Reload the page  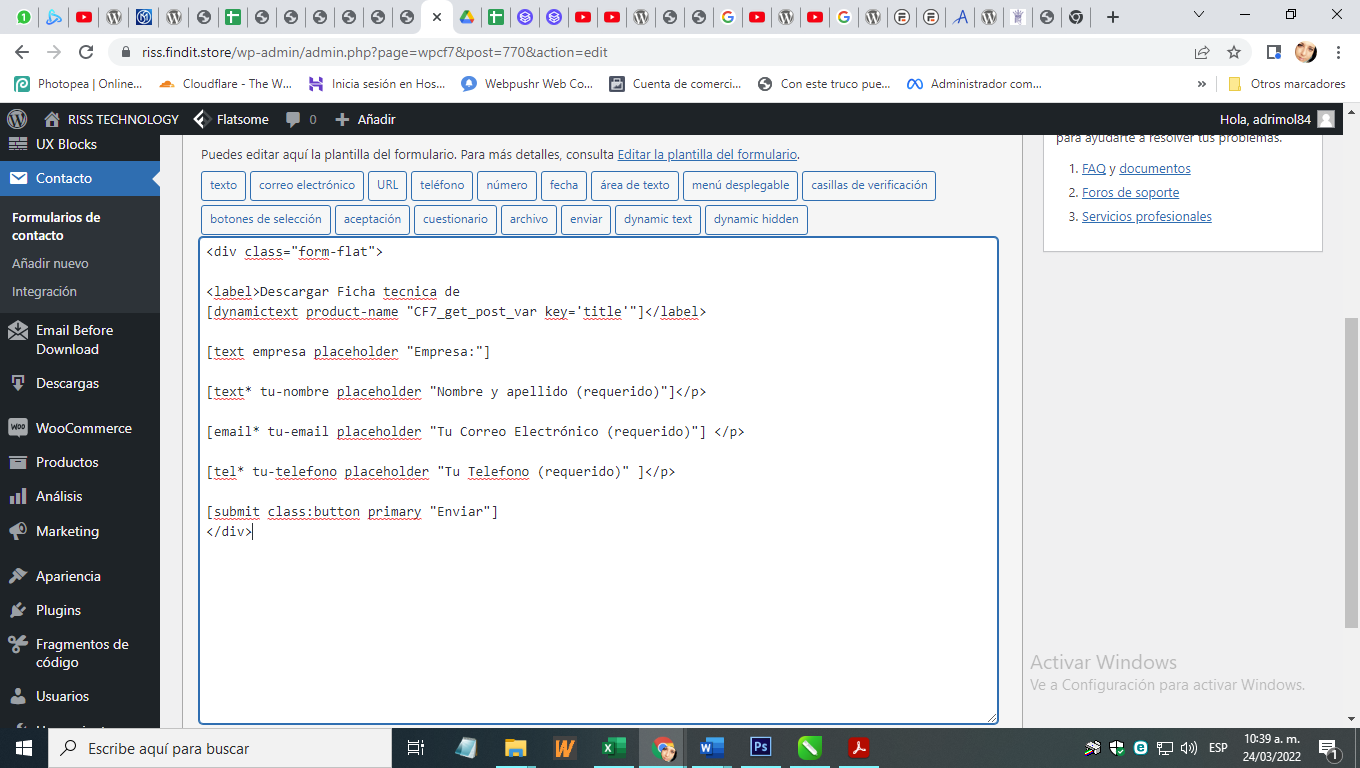(86, 52)
